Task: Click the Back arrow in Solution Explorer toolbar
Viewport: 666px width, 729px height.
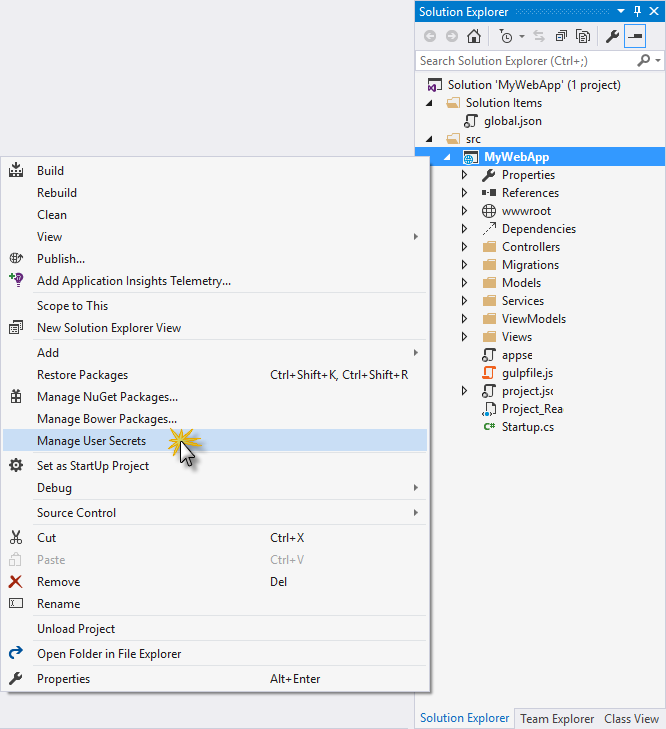Action: (x=430, y=36)
